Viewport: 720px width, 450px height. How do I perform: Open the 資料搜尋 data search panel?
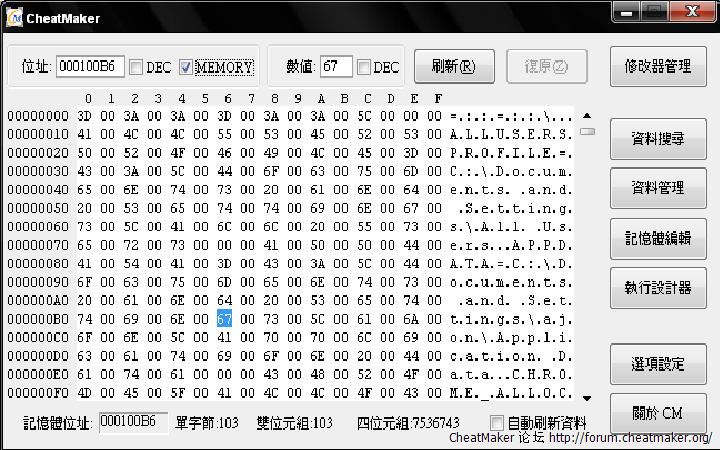point(658,139)
